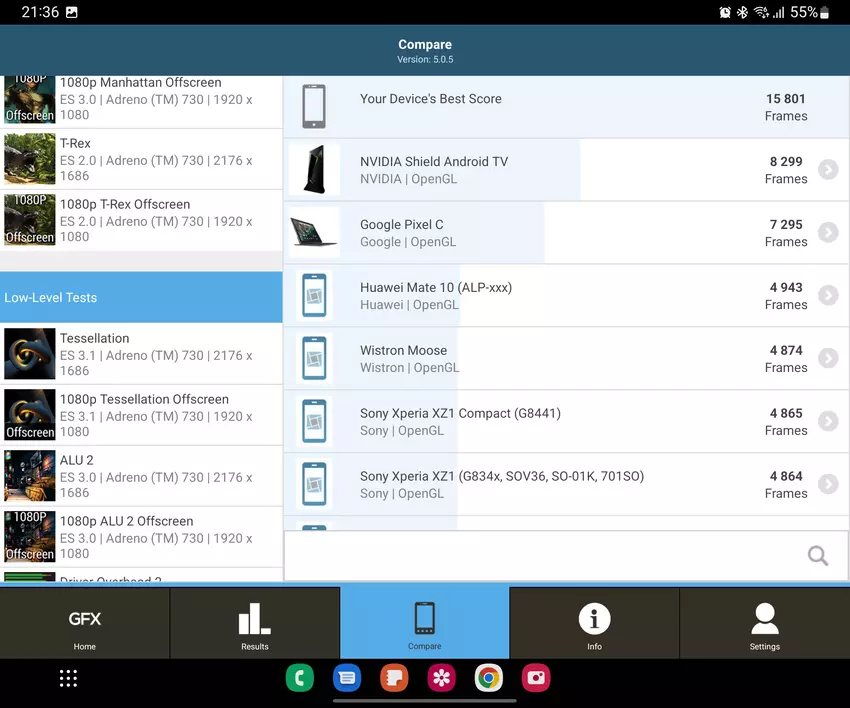This screenshot has height=708, width=850.
Task: Expand NVIDIA Shield Android TV details arrow
Action: click(x=827, y=170)
